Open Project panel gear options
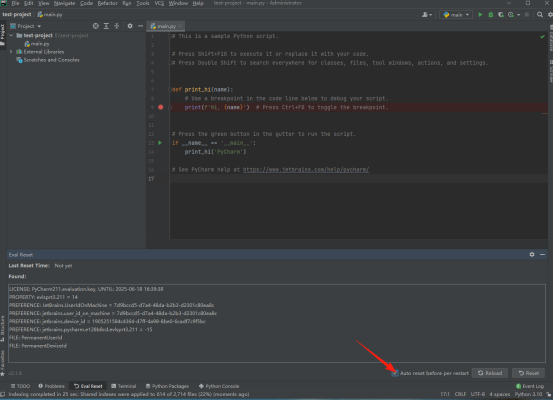This screenshot has height=400, width=554. (x=130, y=26)
